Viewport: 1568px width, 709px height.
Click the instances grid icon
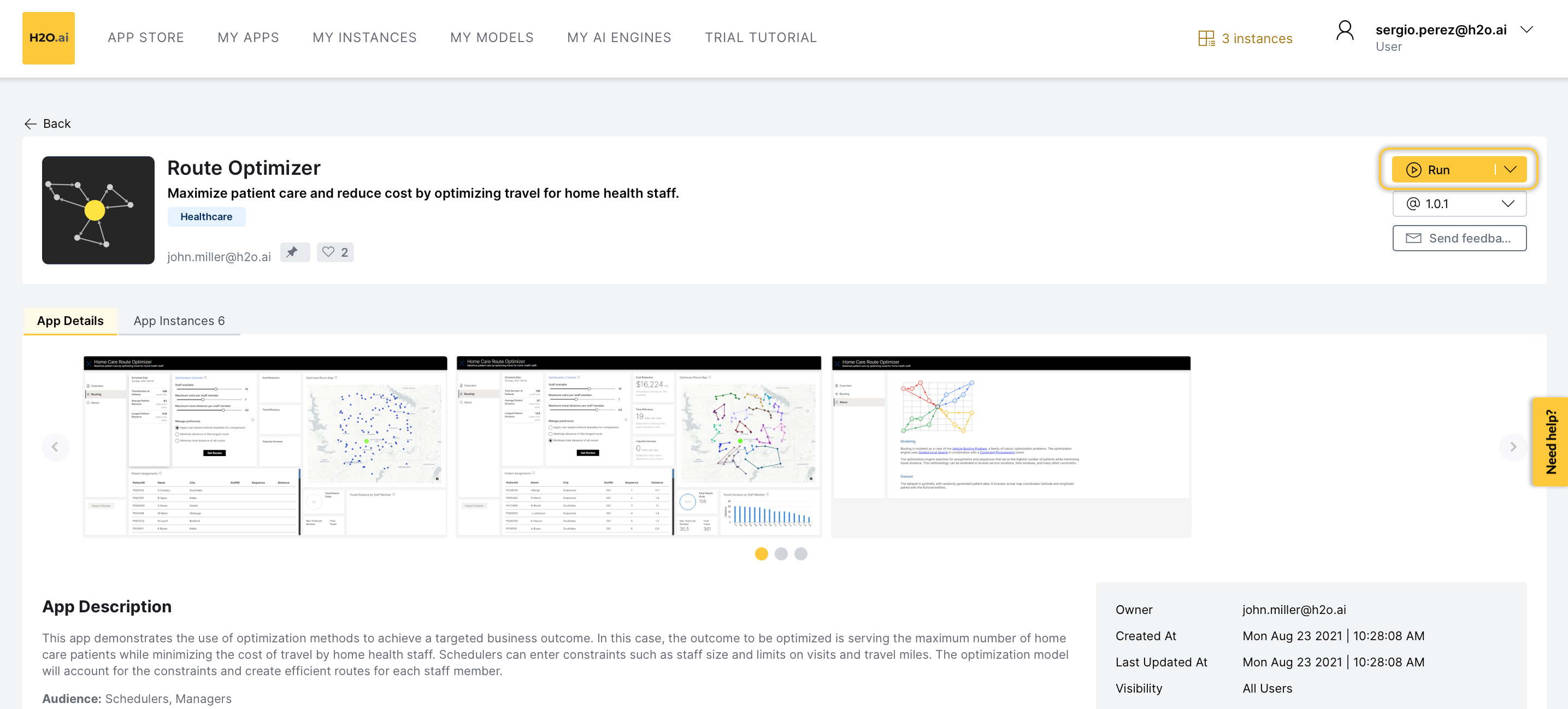[1206, 38]
